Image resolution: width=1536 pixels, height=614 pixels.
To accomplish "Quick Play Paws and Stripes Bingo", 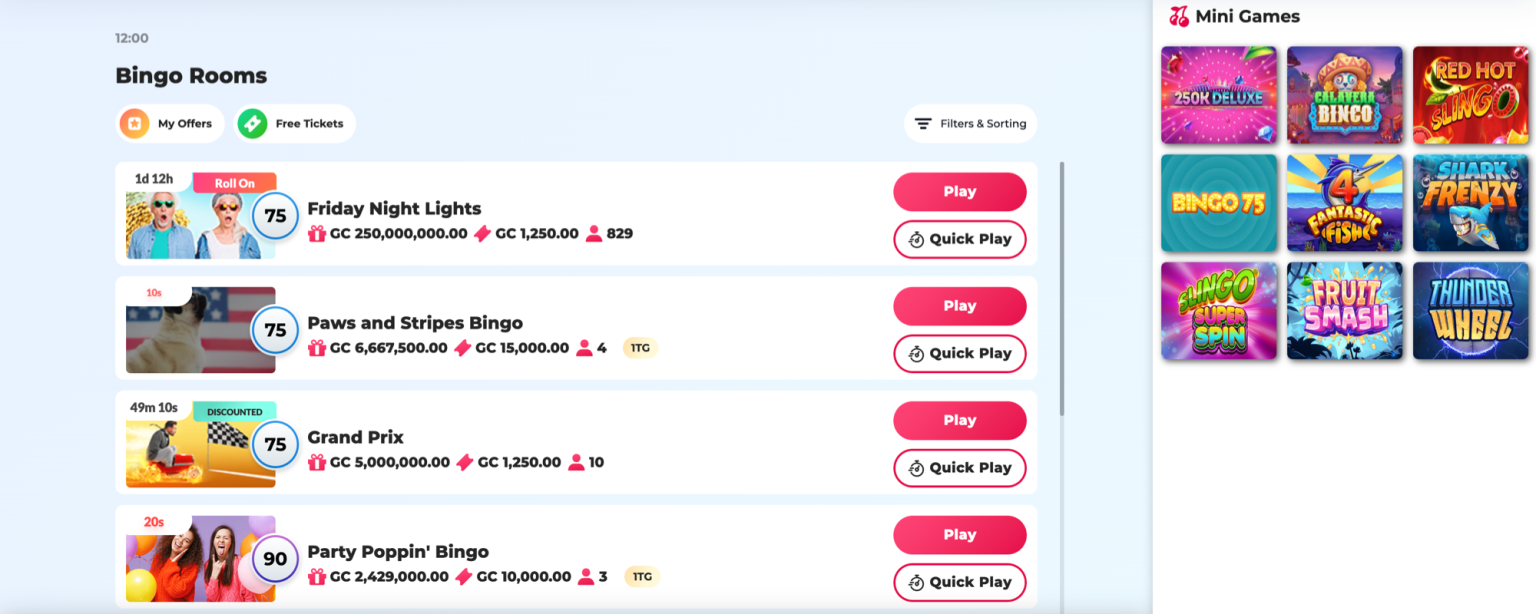I will pyautogui.click(x=959, y=353).
